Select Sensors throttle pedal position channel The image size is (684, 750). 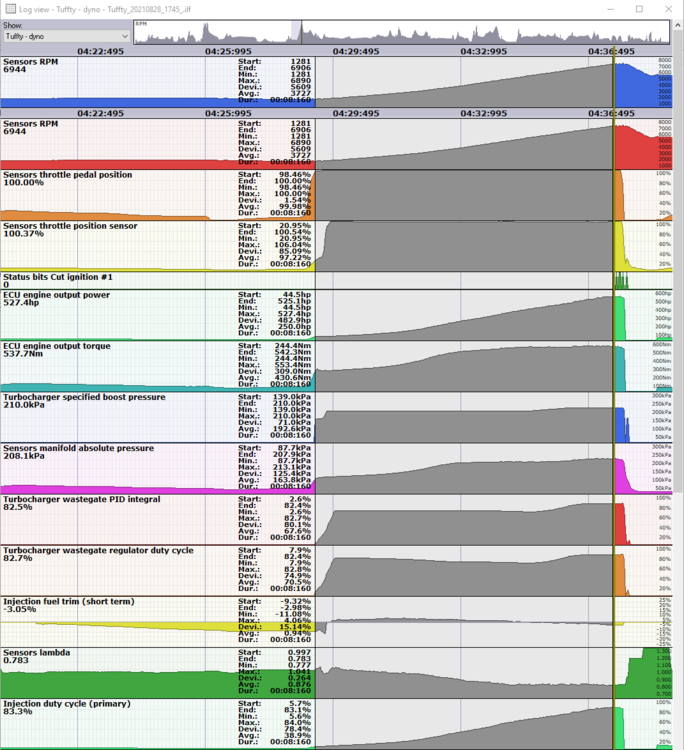67,175
